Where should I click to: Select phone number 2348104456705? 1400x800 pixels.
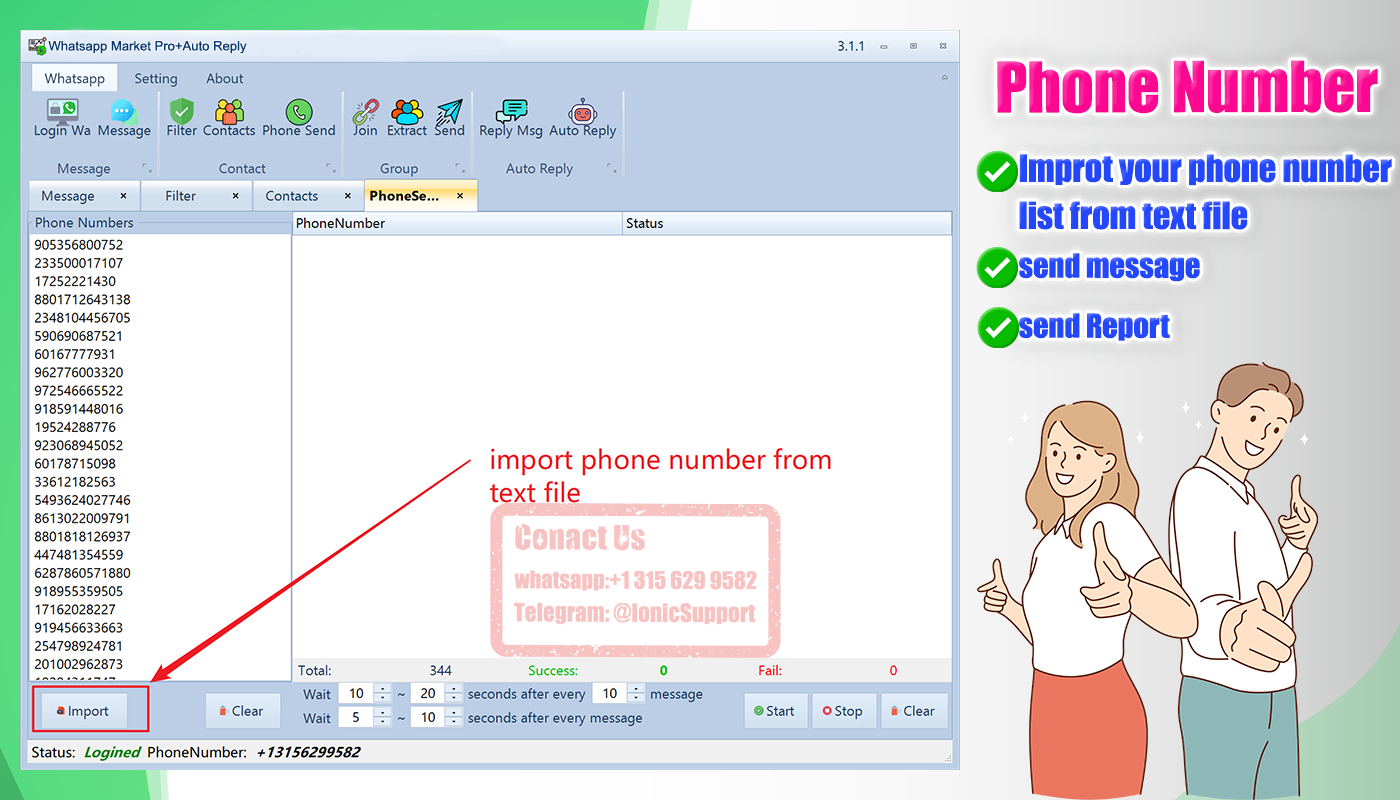[x=82, y=318]
